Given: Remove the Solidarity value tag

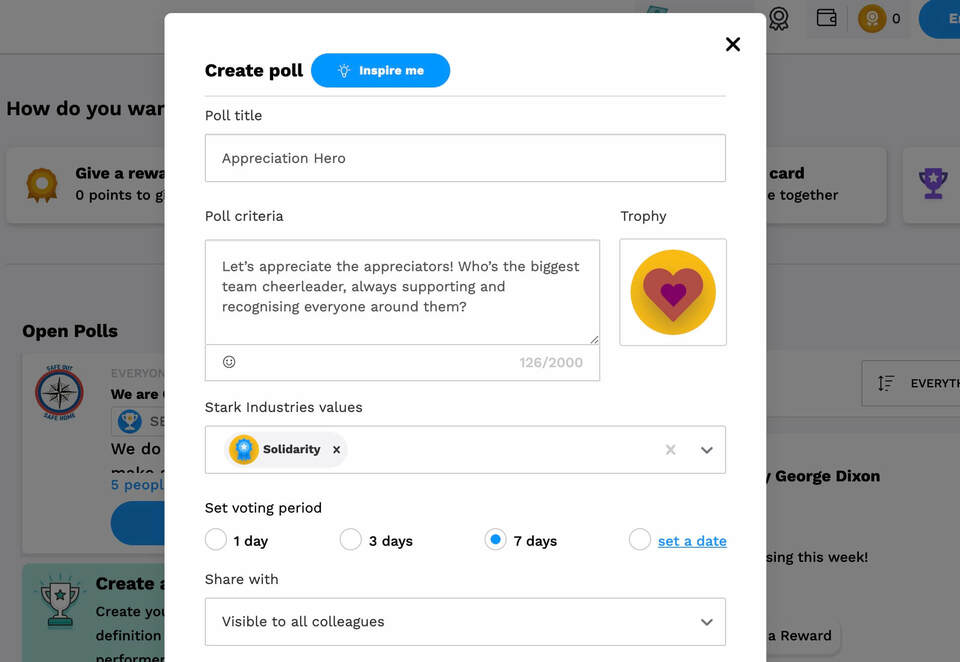Looking at the screenshot, I should 334,449.
